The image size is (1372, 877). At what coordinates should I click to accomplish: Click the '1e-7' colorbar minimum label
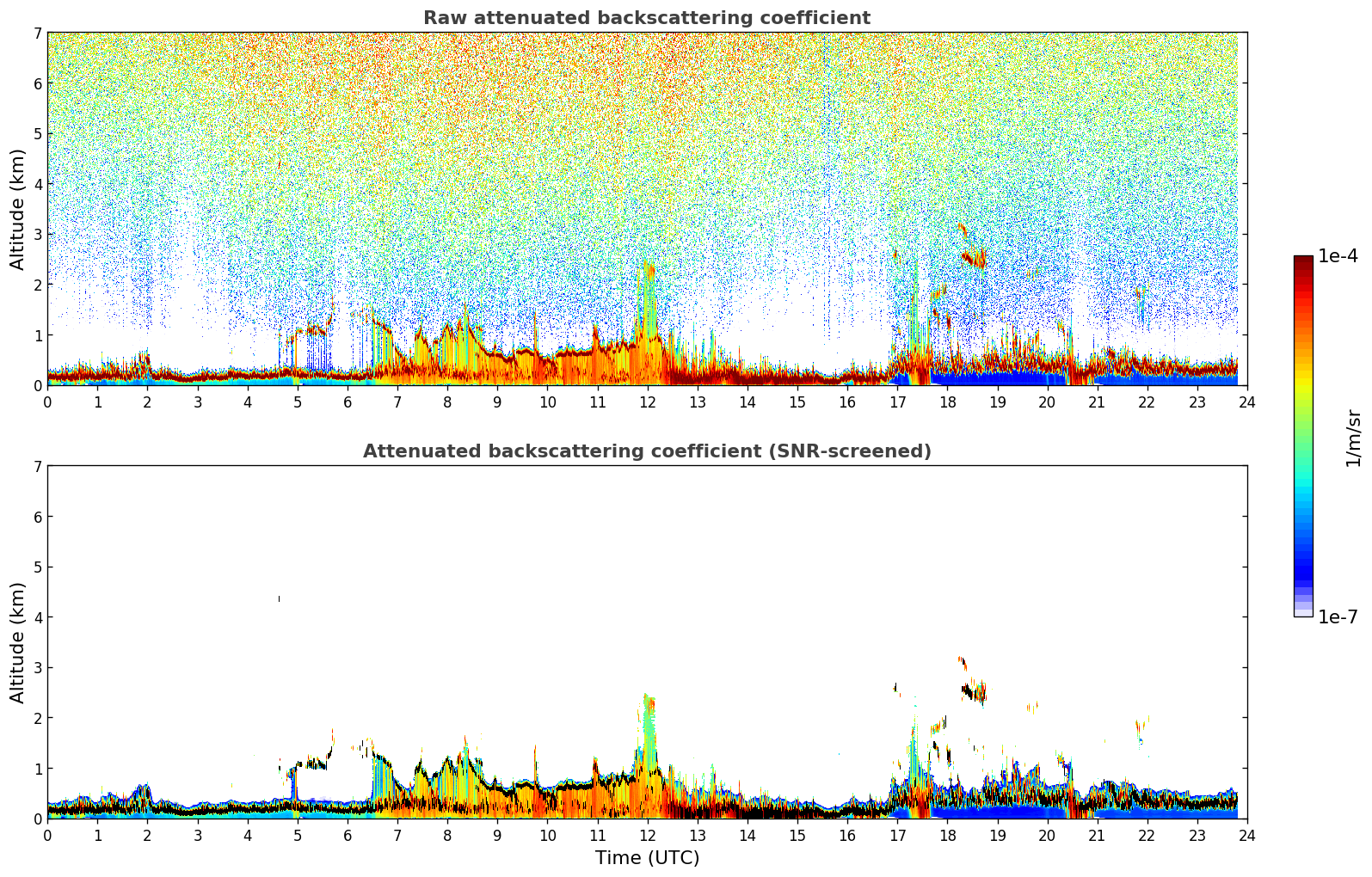1338,617
